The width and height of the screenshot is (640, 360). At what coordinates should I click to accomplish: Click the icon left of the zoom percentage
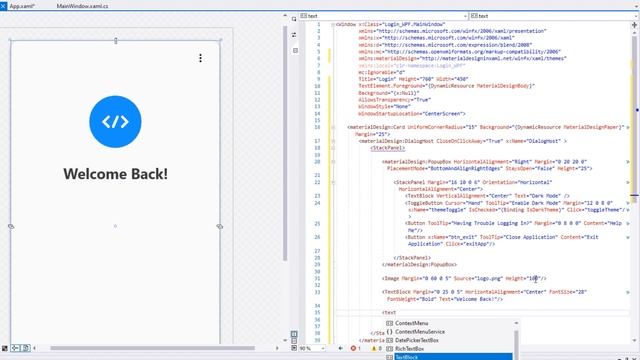pos(294,348)
